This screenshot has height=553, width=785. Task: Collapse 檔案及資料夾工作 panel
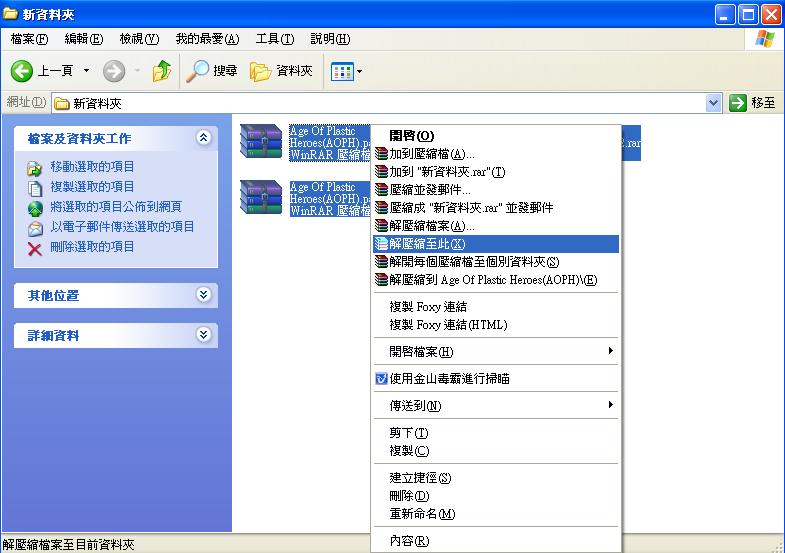(x=203, y=138)
